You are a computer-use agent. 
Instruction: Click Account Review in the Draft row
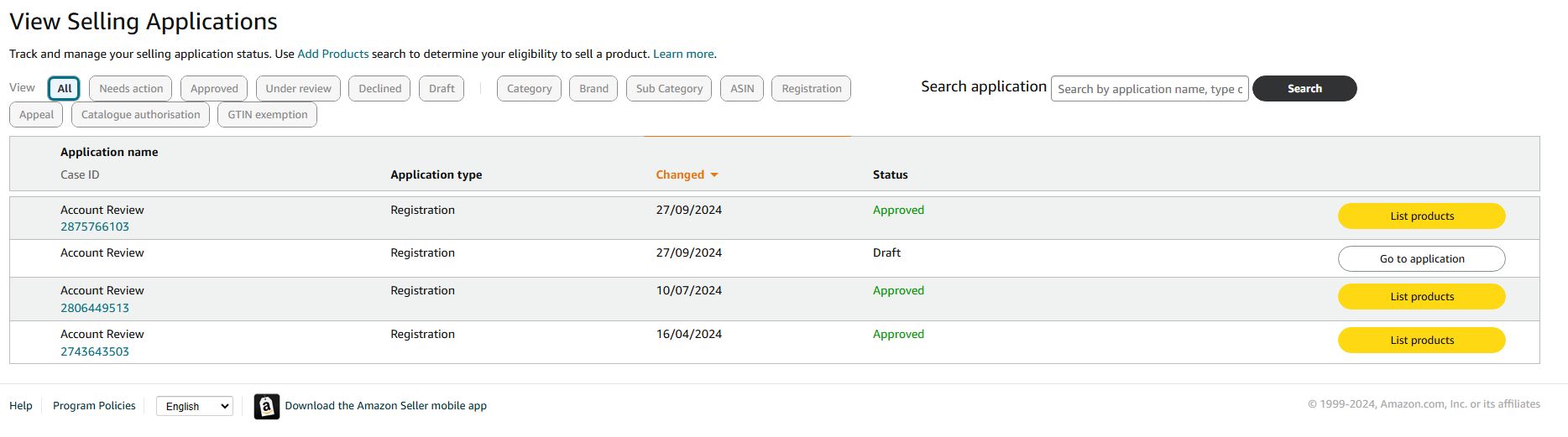coord(102,253)
